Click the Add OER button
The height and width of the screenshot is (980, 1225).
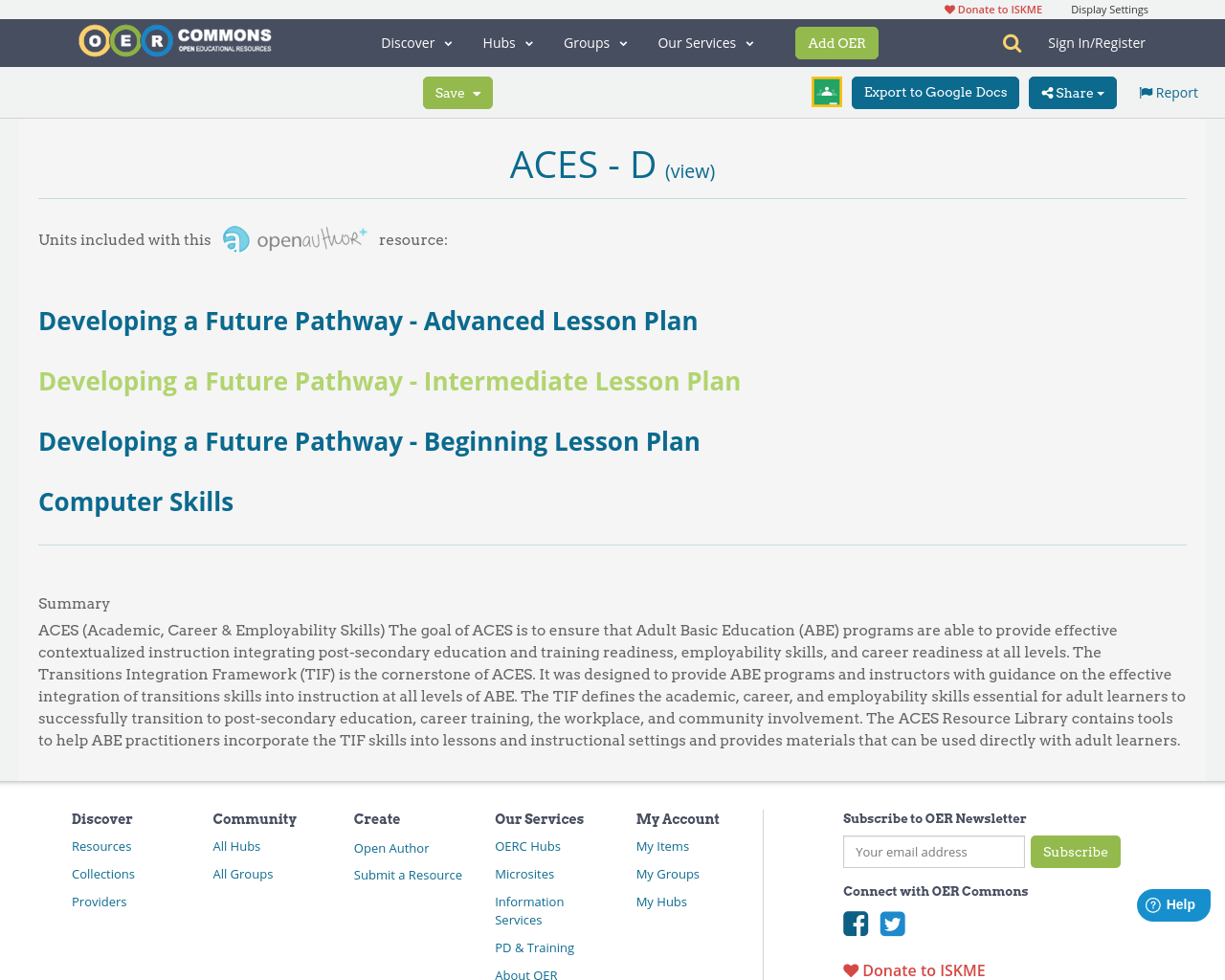pyautogui.click(x=836, y=41)
